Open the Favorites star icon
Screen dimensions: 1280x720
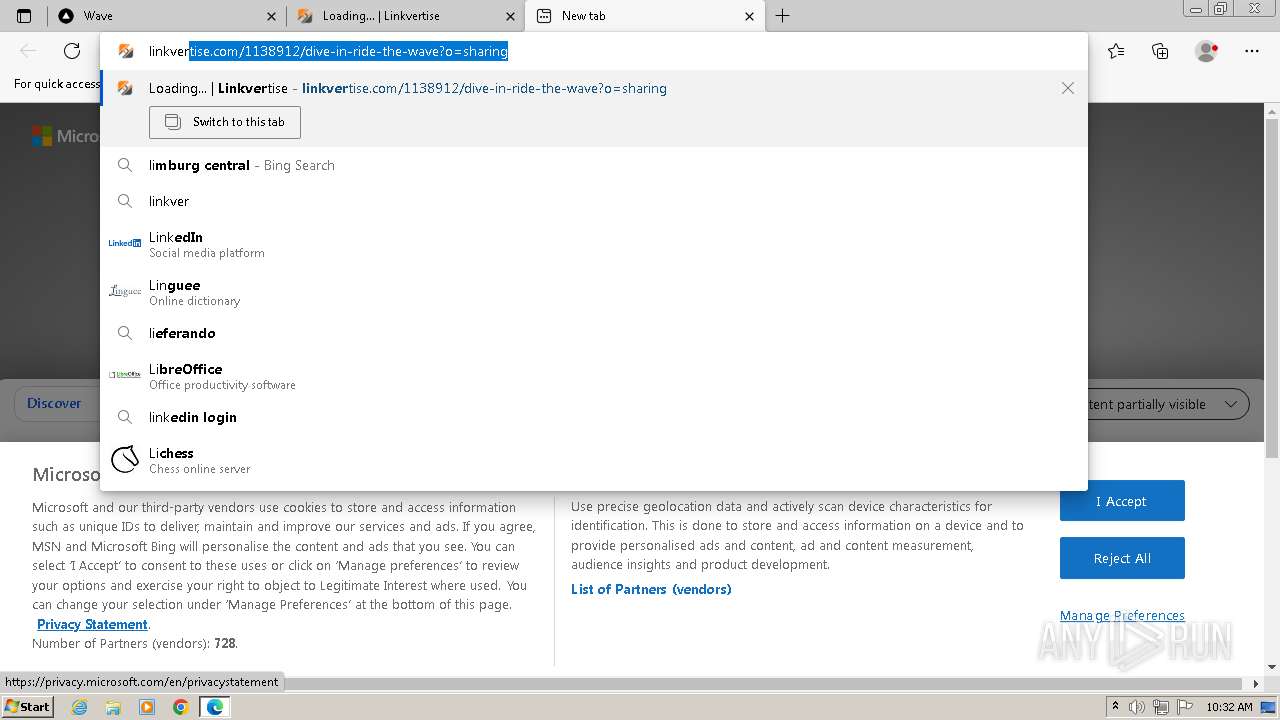[x=1116, y=51]
